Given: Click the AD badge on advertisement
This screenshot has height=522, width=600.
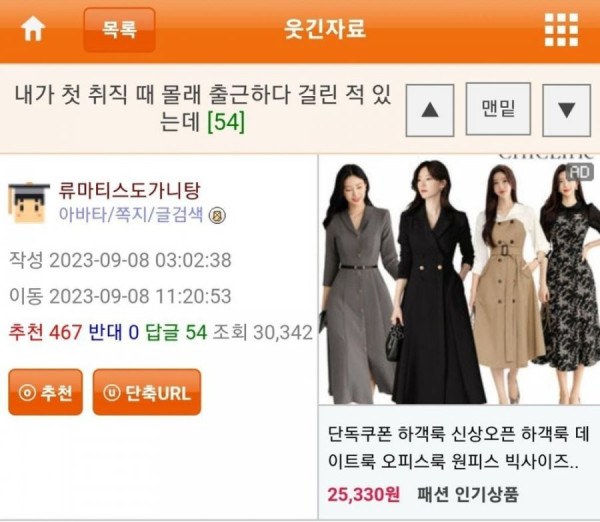Looking at the screenshot, I should pos(580,172).
